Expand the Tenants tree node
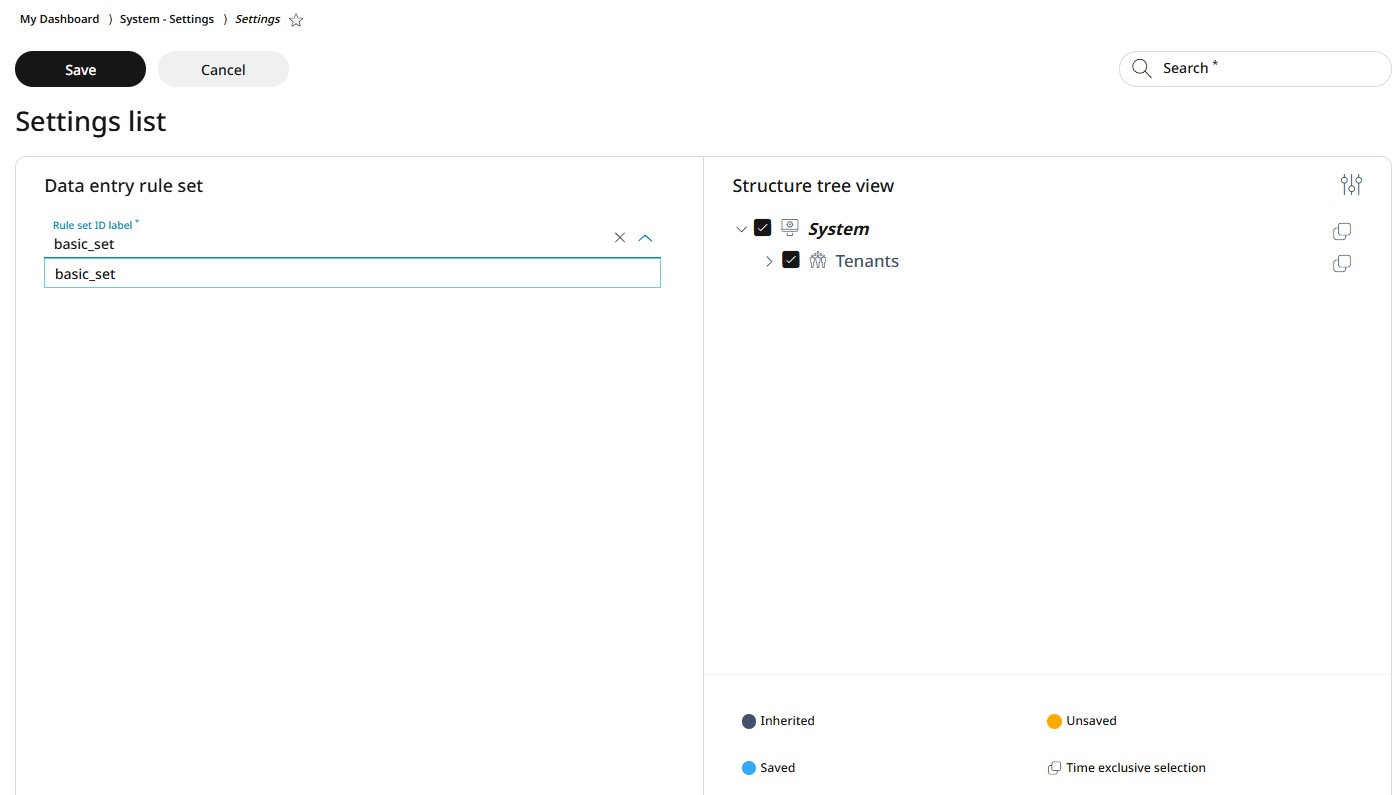This screenshot has height=795, width=1400. (769, 261)
